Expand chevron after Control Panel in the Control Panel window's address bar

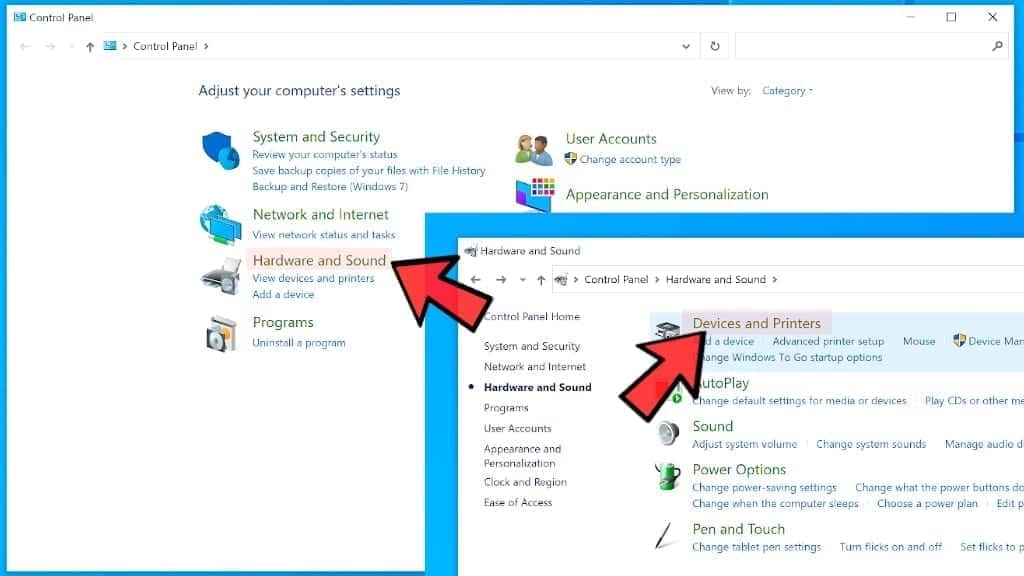pos(206,46)
